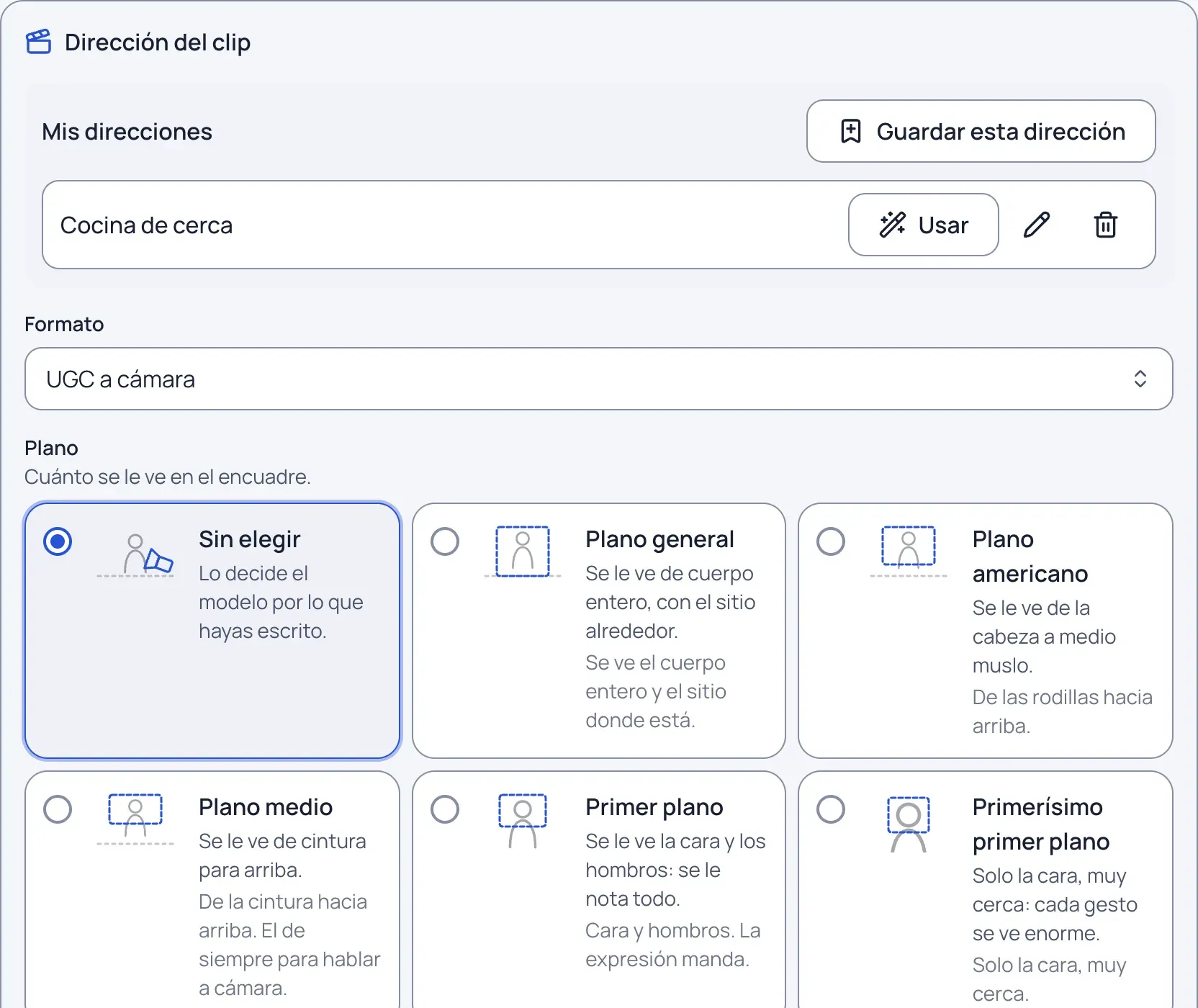Select the Primer plano radio button
Screen dimensions: 1198x1008
click(x=445, y=809)
